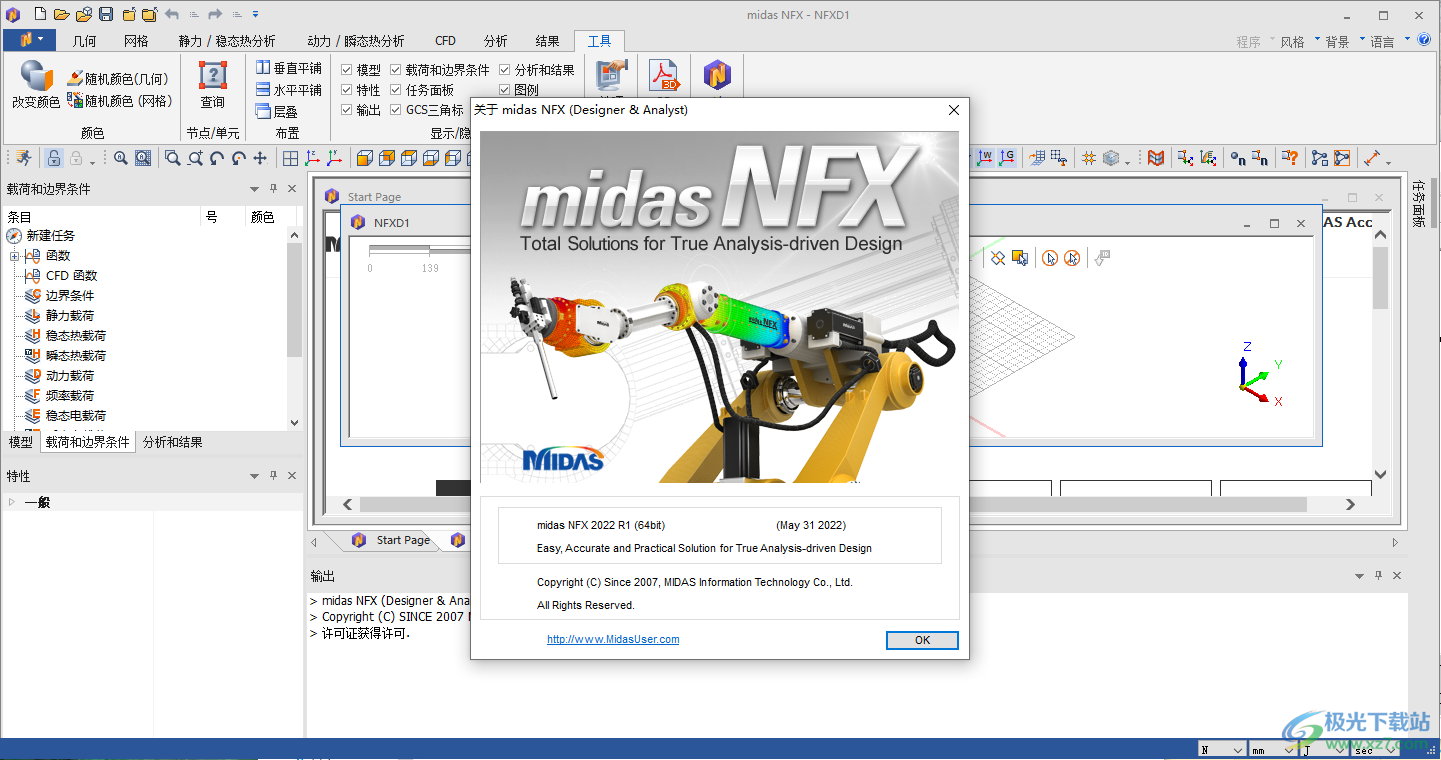The width and height of the screenshot is (1441, 760).
Task: Open the 几何 ribbon tab
Action: pos(84,41)
